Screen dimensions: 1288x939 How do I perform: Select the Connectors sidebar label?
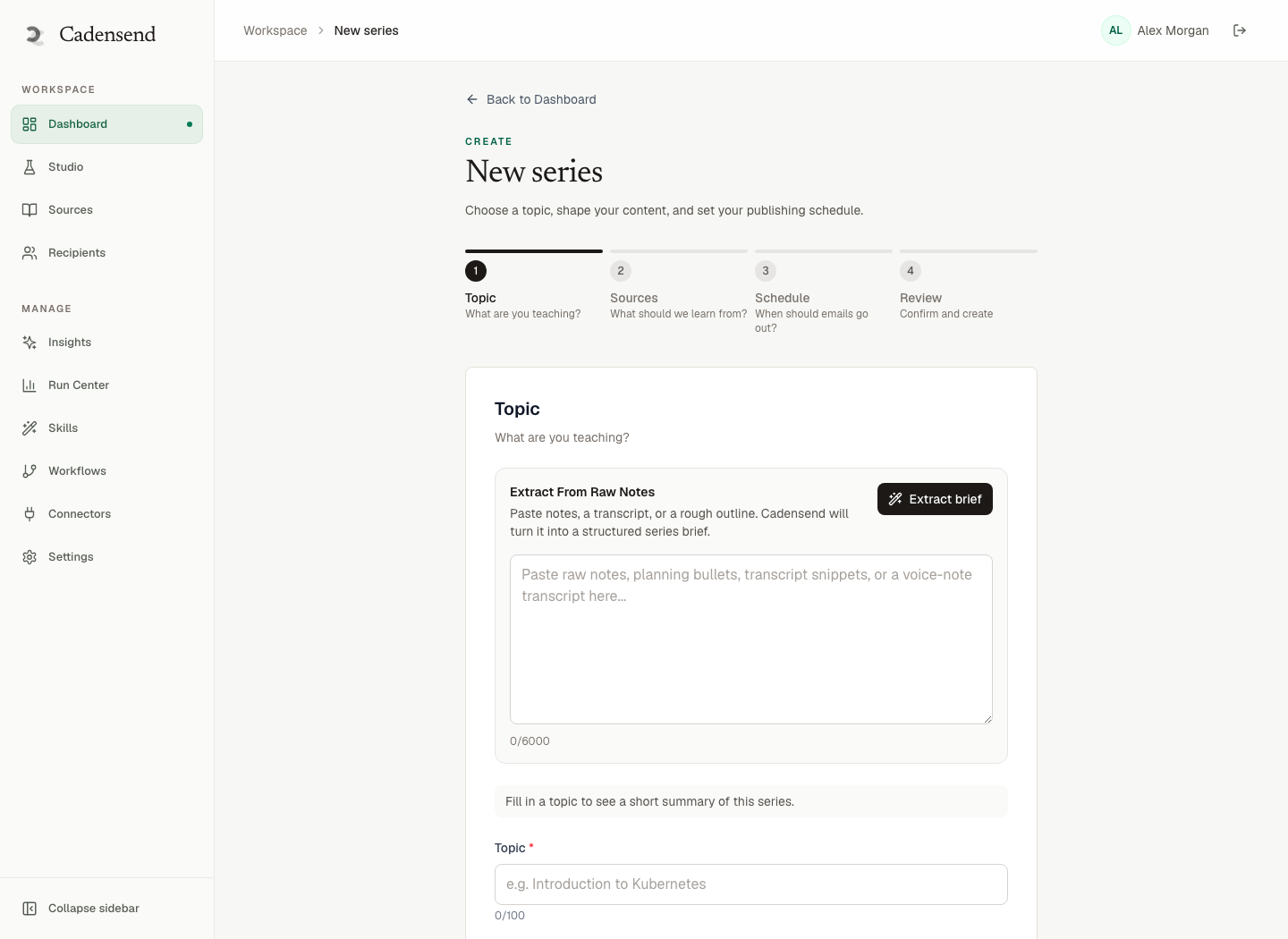pos(80,514)
